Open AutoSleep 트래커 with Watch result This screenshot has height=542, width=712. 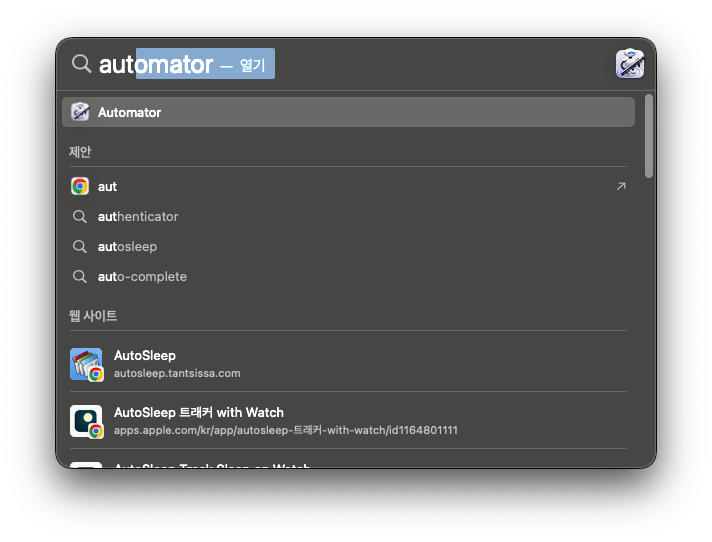[348, 420]
